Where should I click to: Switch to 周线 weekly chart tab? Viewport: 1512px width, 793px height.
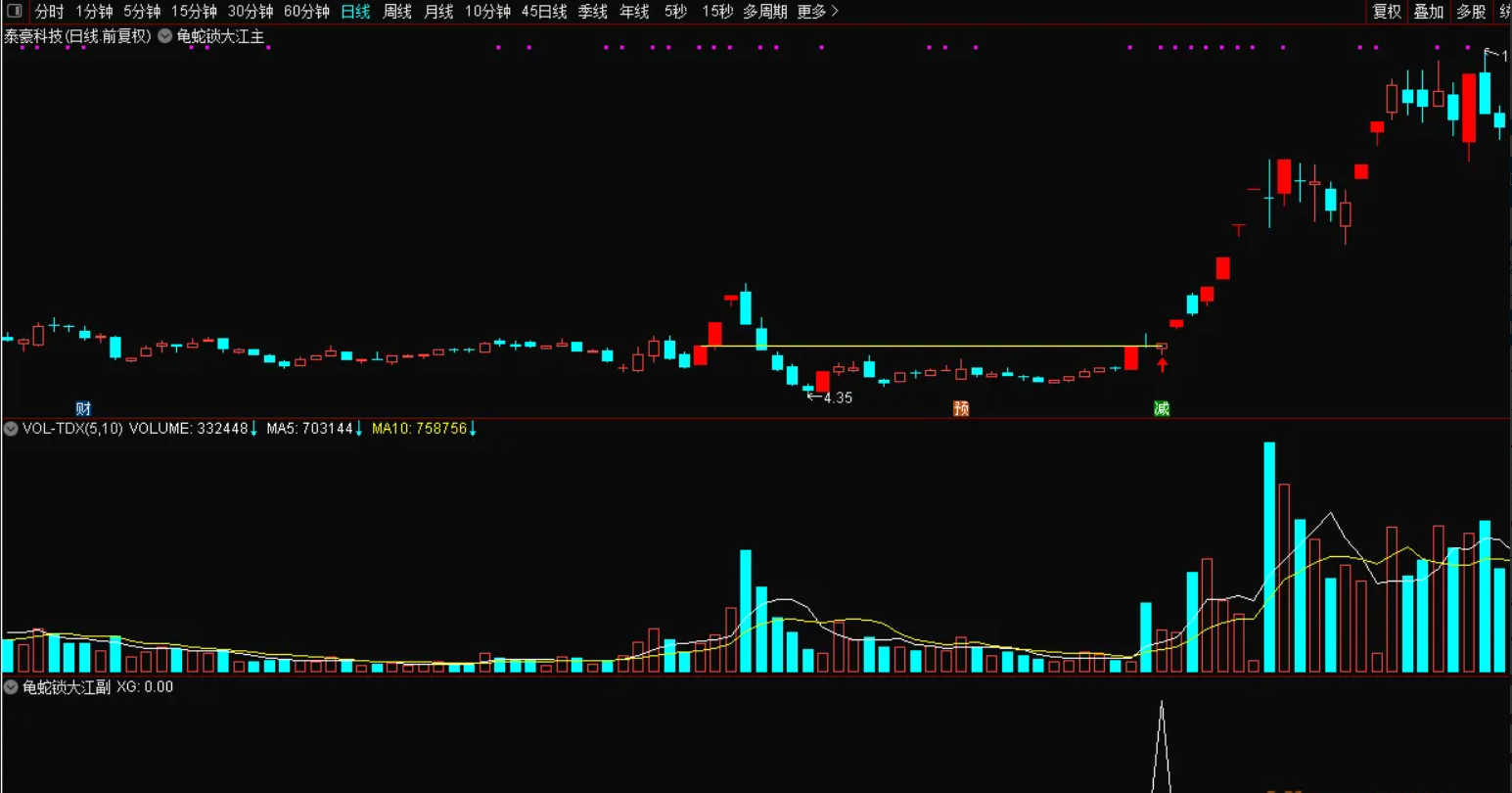(x=396, y=12)
